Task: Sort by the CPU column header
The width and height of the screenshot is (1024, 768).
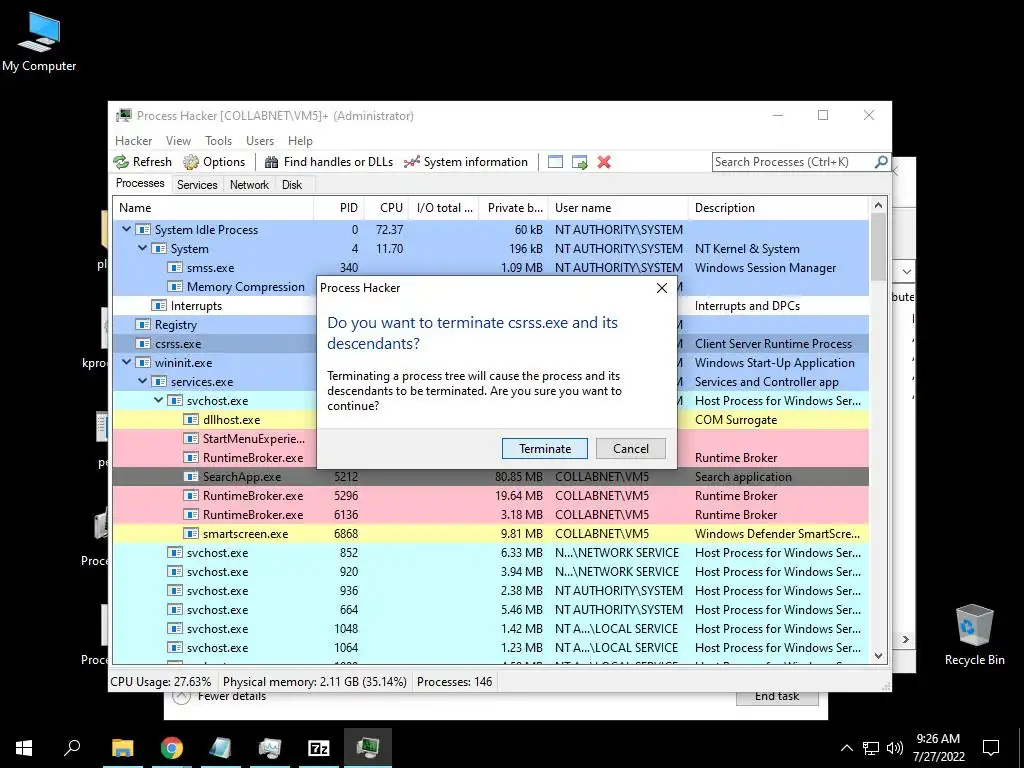Action: (x=387, y=208)
